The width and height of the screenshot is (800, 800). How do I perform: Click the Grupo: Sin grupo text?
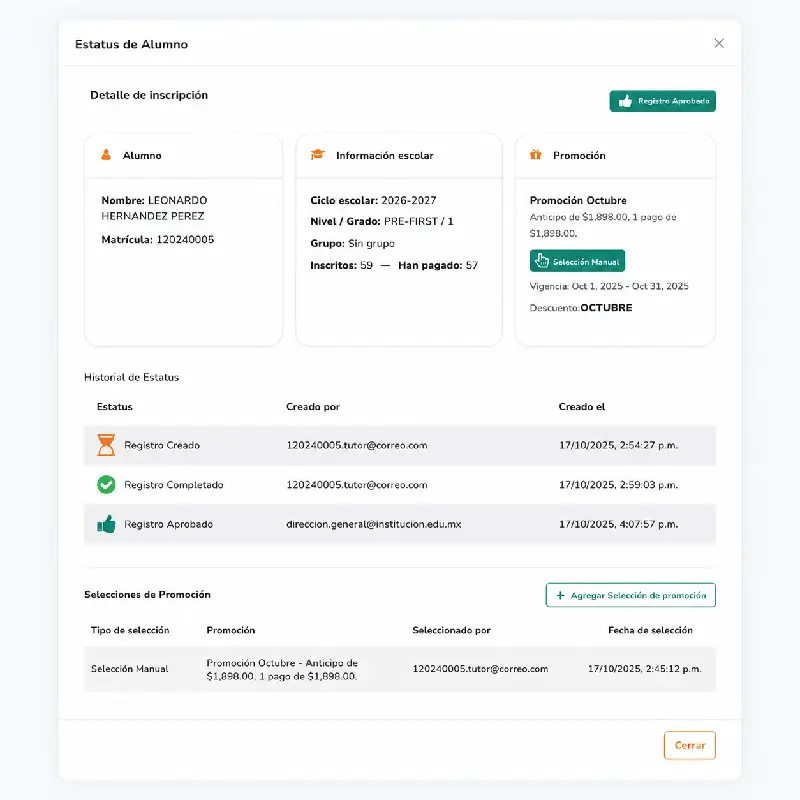(352, 243)
